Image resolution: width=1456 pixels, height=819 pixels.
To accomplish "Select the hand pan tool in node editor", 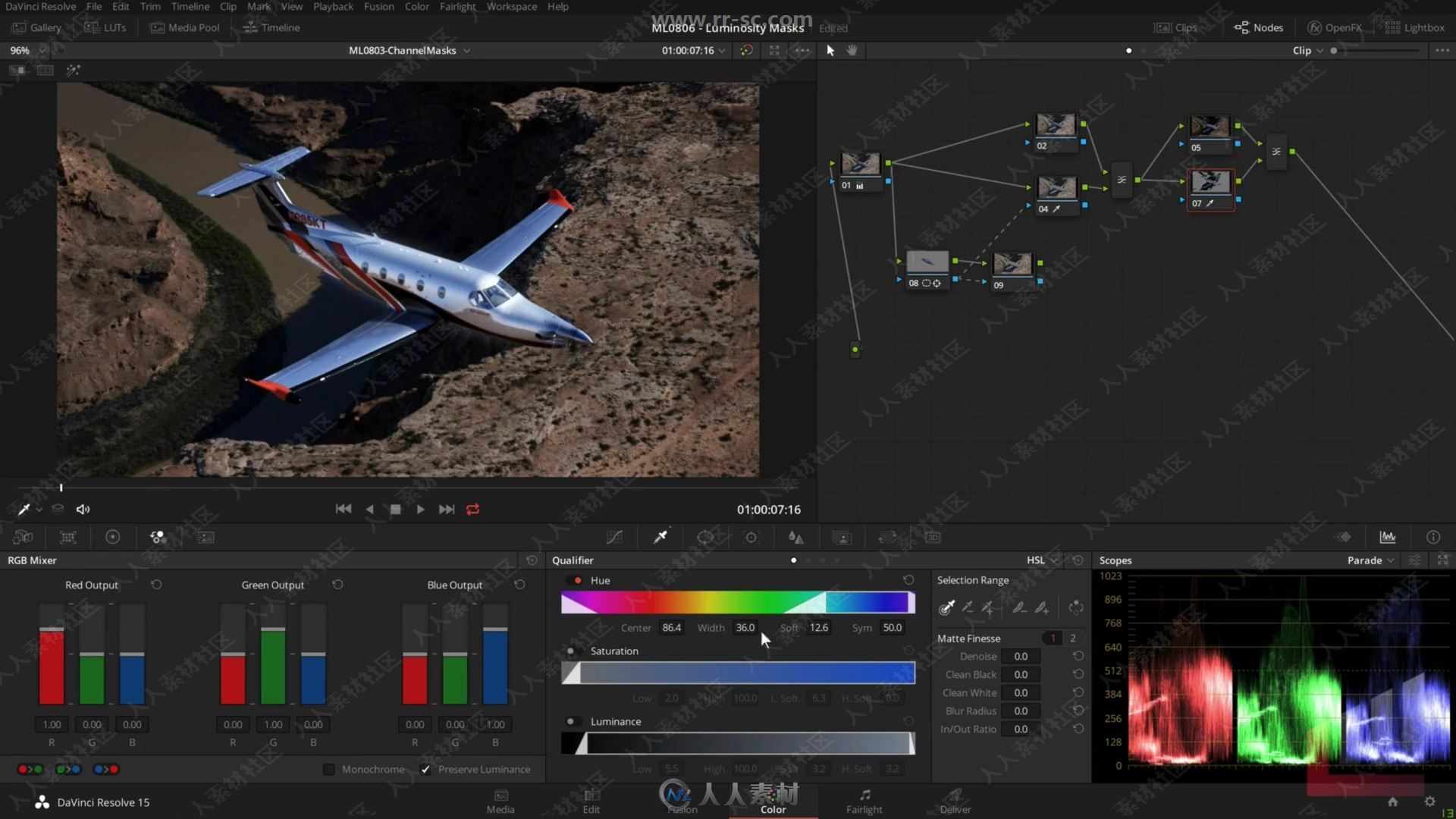I will pyautogui.click(x=852, y=50).
